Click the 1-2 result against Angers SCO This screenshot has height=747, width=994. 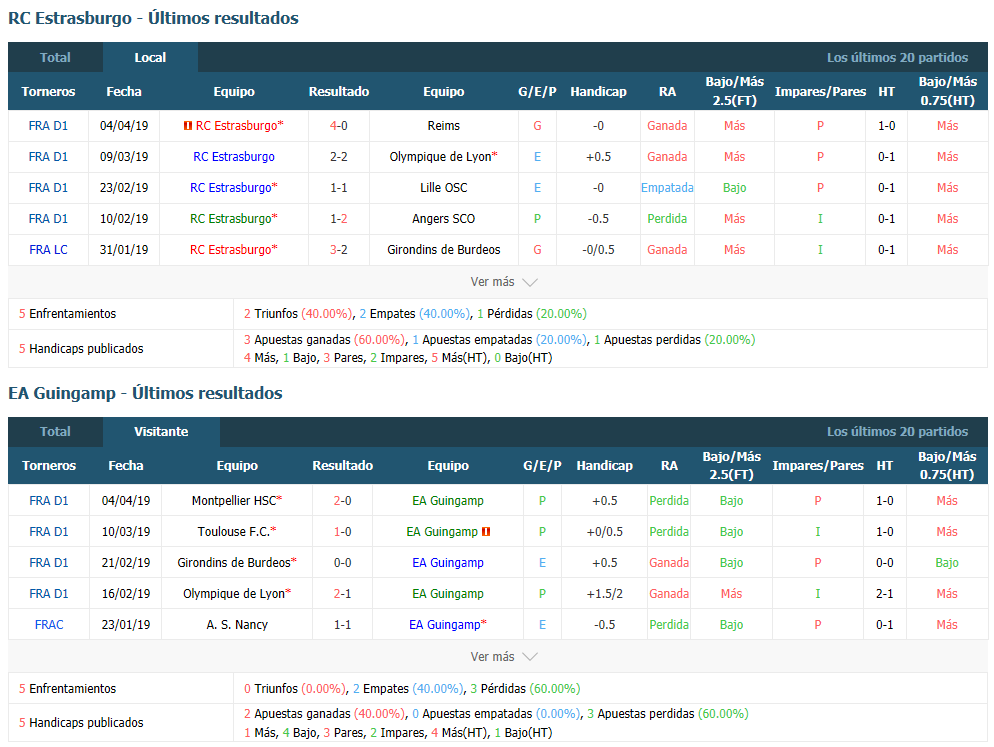click(x=339, y=219)
